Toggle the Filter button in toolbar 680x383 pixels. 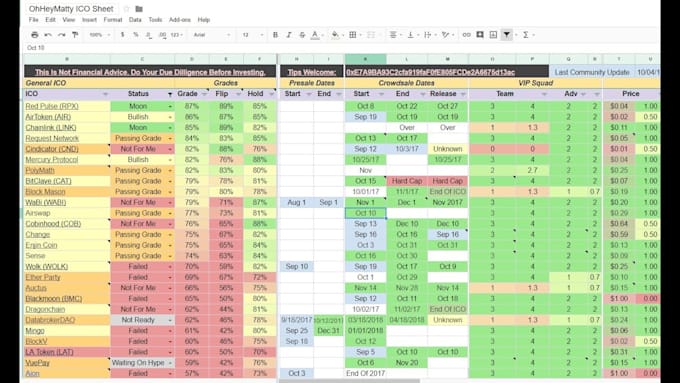coord(507,35)
